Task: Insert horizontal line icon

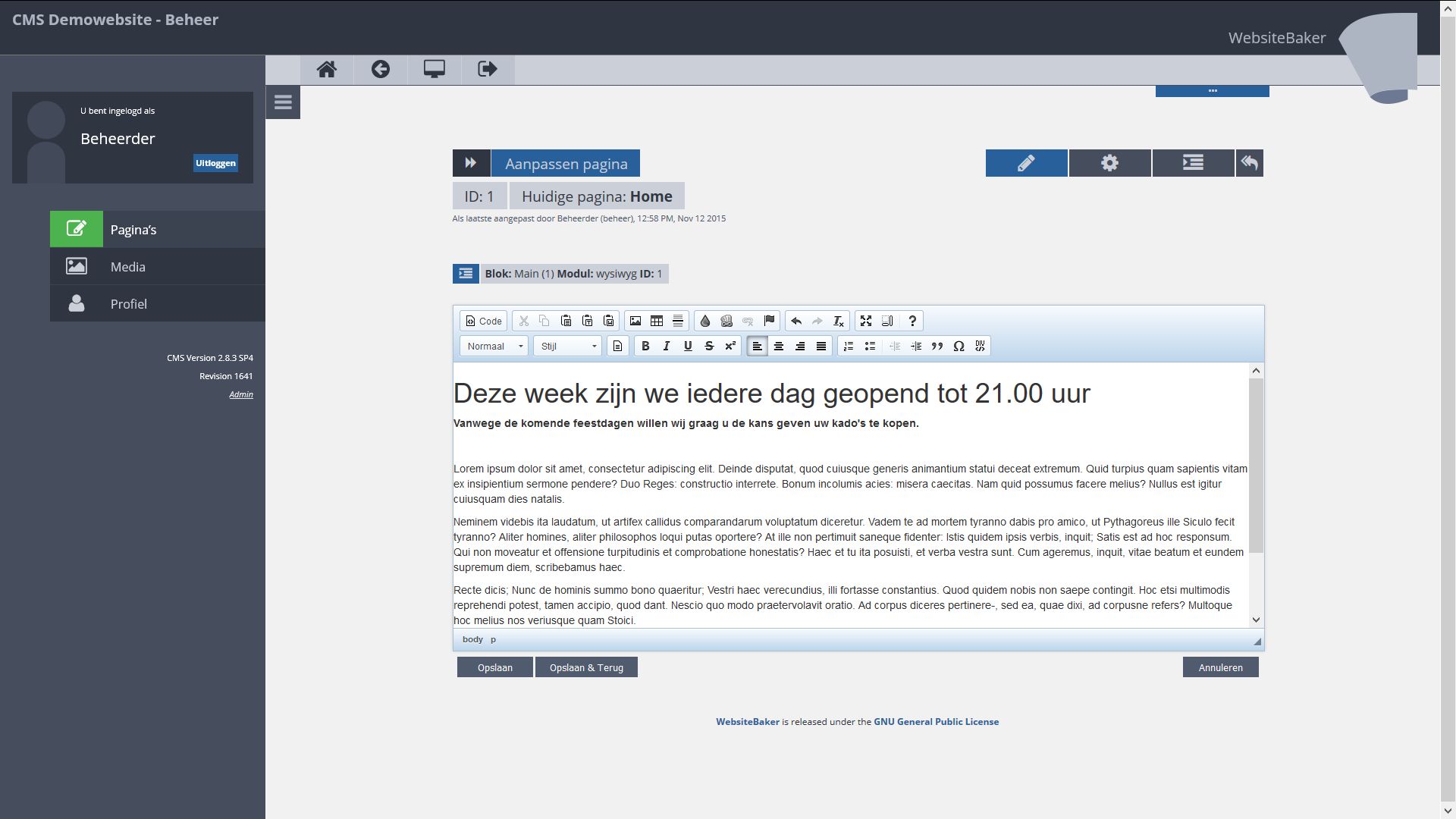Action: [x=678, y=322]
